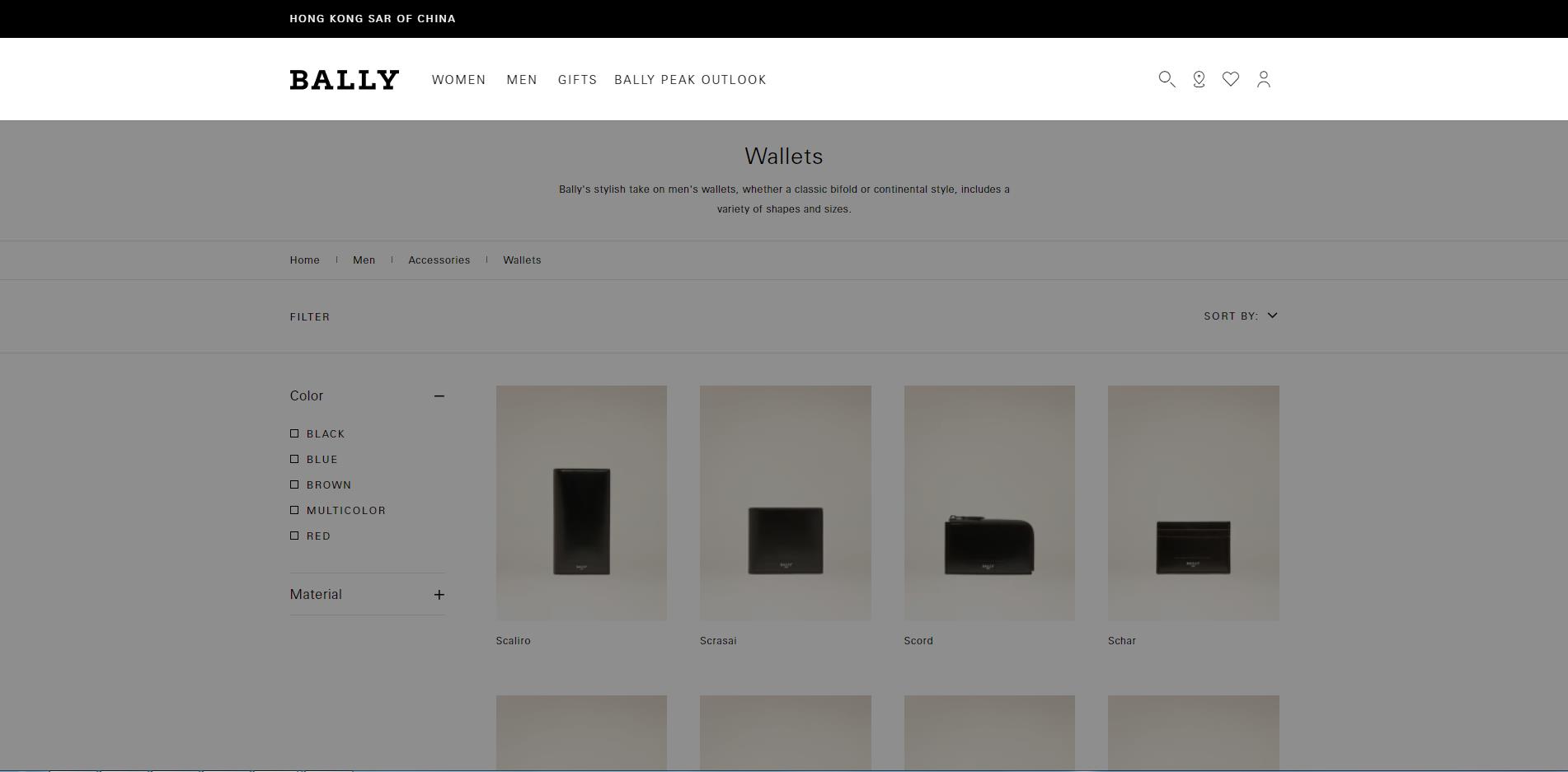Image resolution: width=1568 pixels, height=772 pixels.
Task: Open the wishlist heart icon
Action: pos(1230,79)
